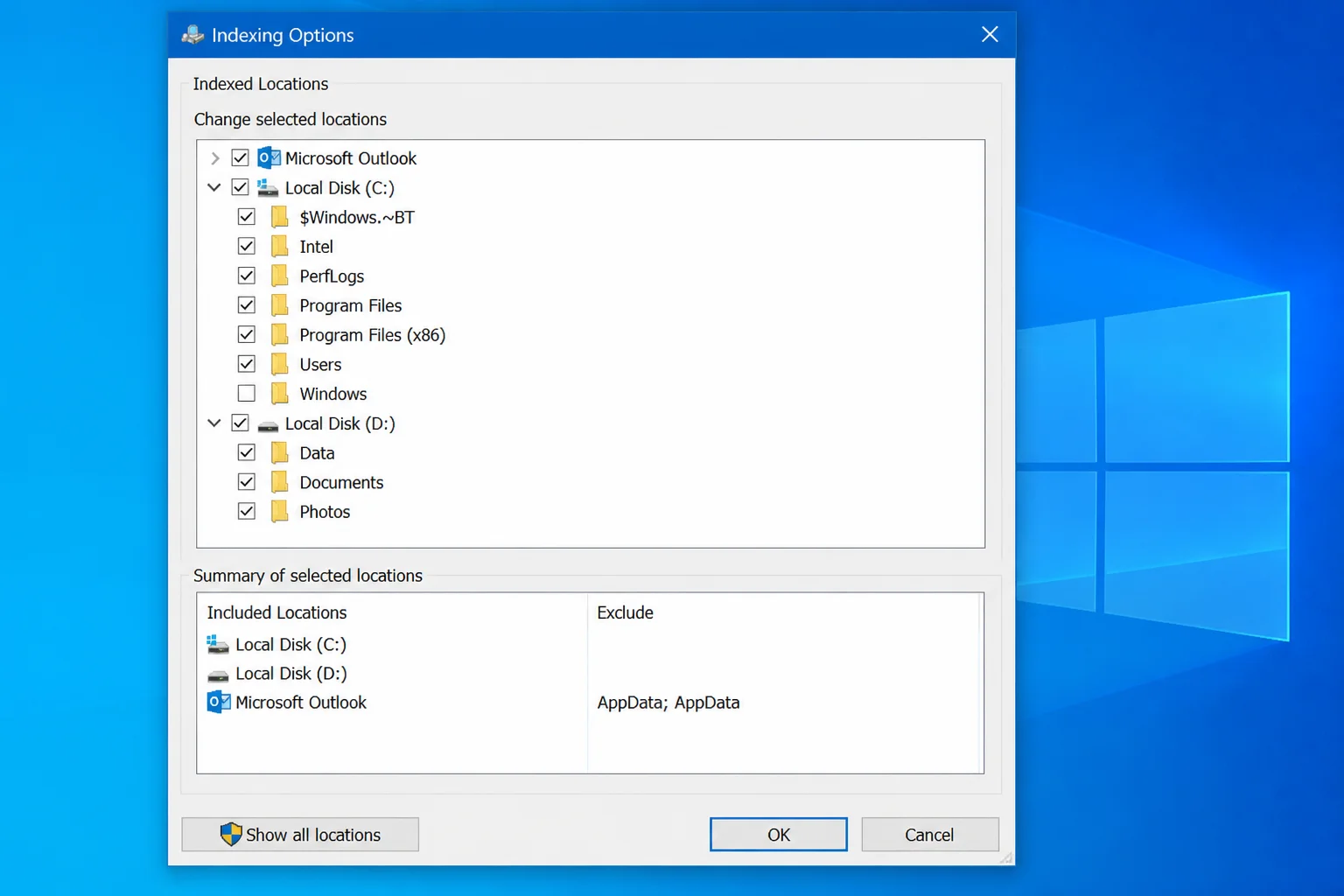
Task: Click the Local Disk (D:) drive icon in the tree
Action: tap(268, 426)
